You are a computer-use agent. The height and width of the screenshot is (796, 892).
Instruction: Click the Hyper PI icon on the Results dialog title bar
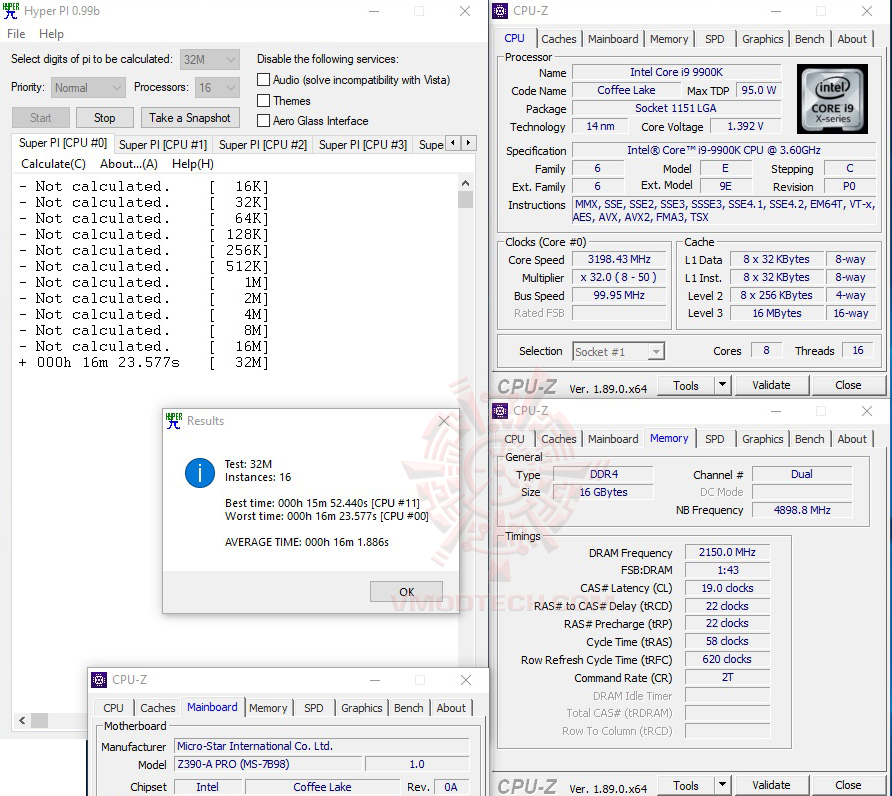pyautogui.click(x=173, y=421)
